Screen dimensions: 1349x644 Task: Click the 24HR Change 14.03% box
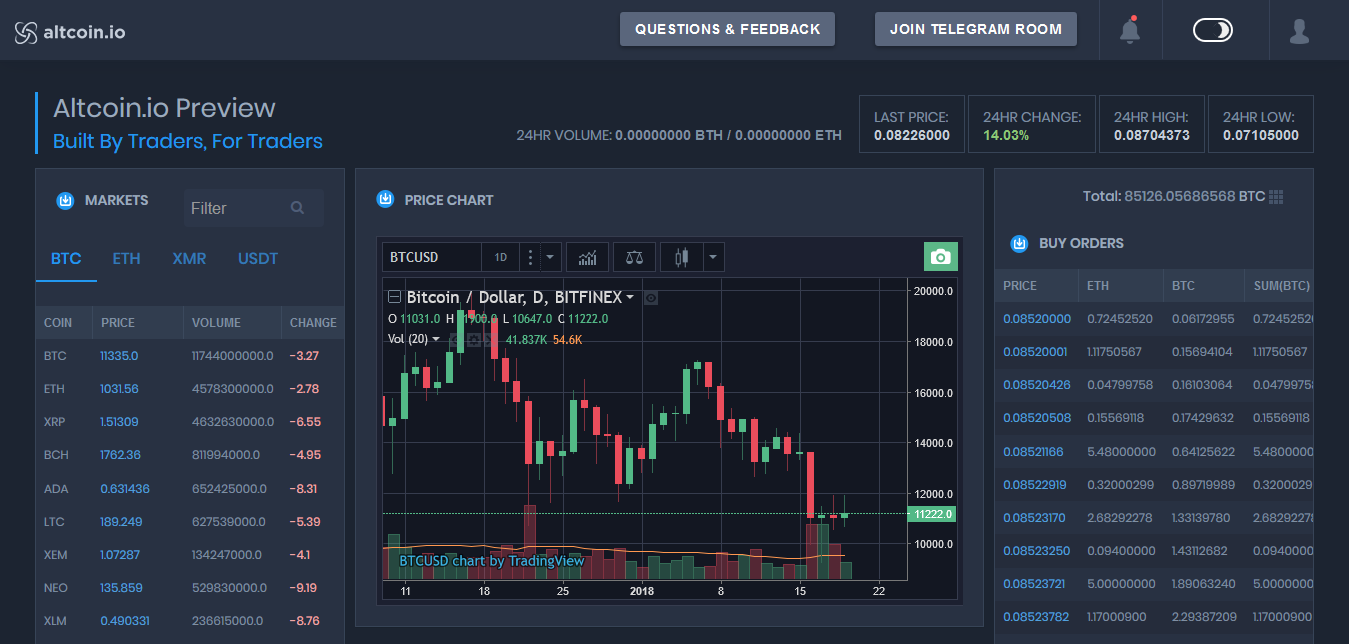coord(1032,125)
